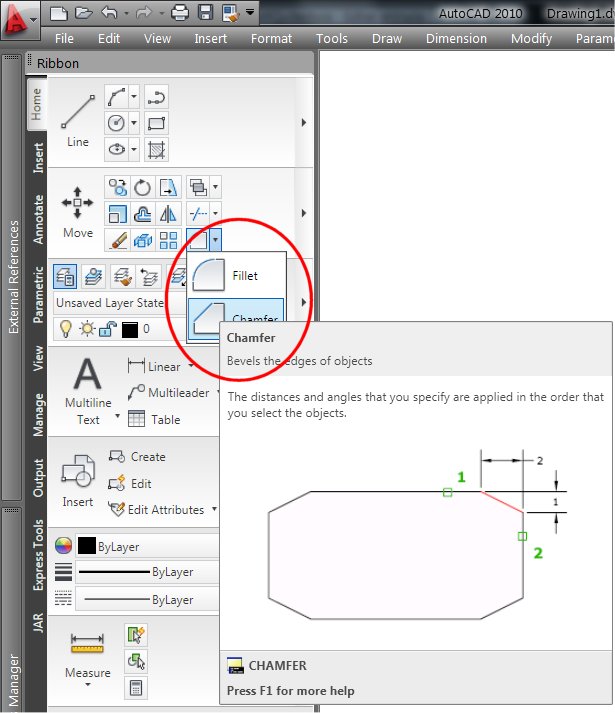The image size is (615, 713).
Task: Open the Unsaved Layer State dropdown
Action: click(120, 303)
